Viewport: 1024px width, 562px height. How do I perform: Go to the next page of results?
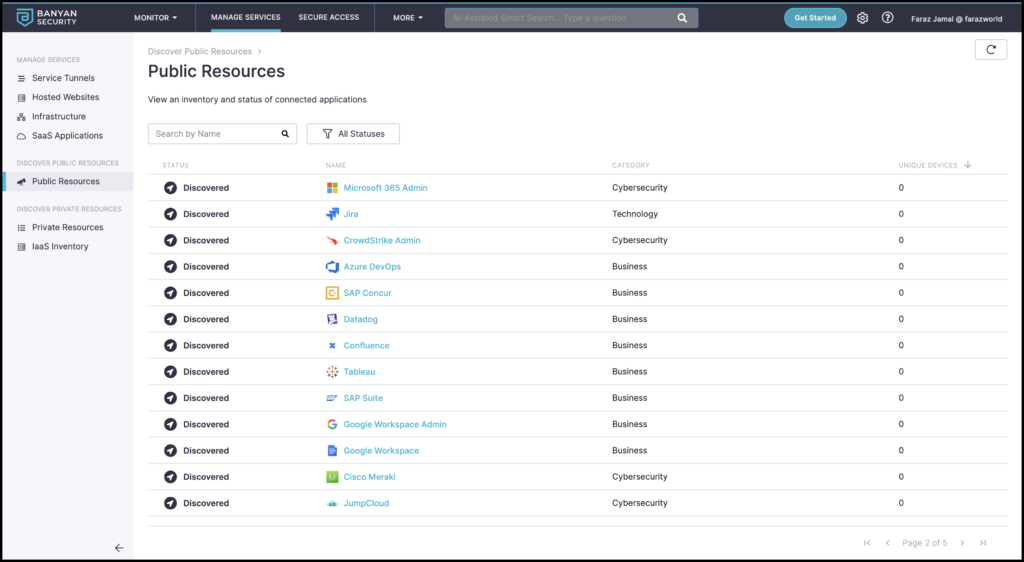pyautogui.click(x=963, y=543)
